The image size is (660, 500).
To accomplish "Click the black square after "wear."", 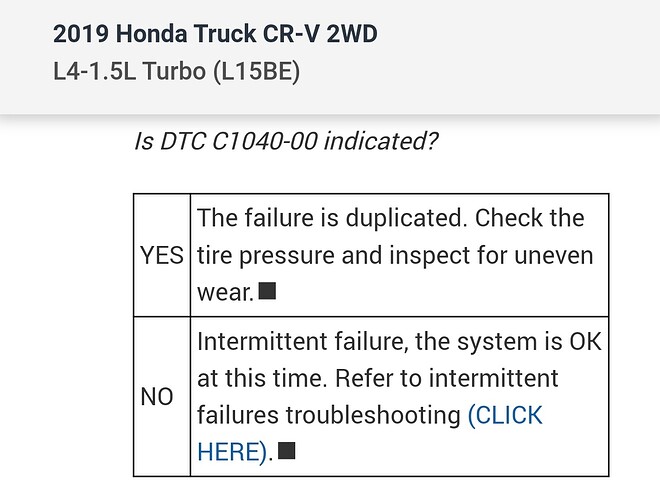I will pyautogui.click(x=267, y=292).
